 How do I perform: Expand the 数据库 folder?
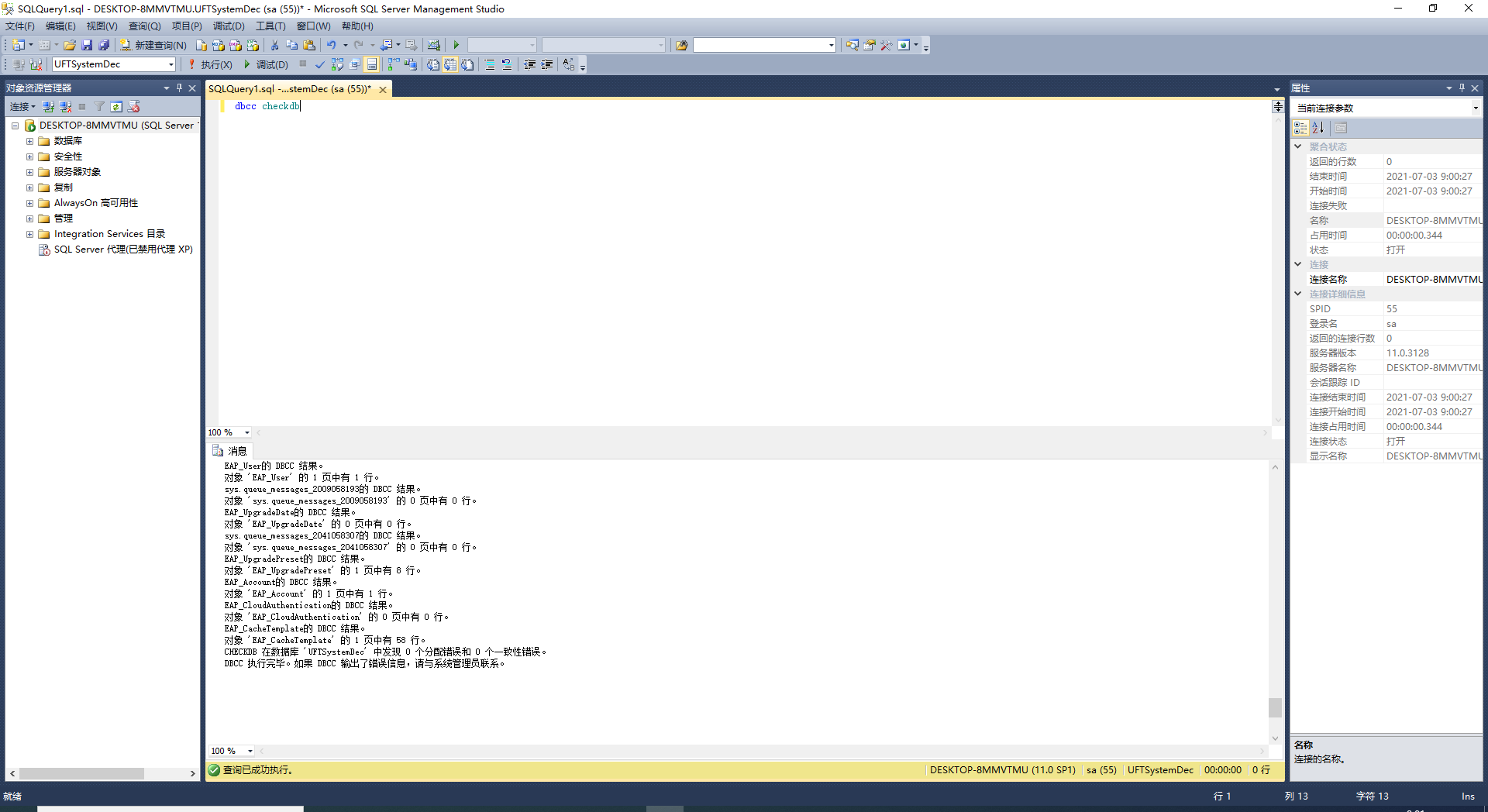(29, 141)
